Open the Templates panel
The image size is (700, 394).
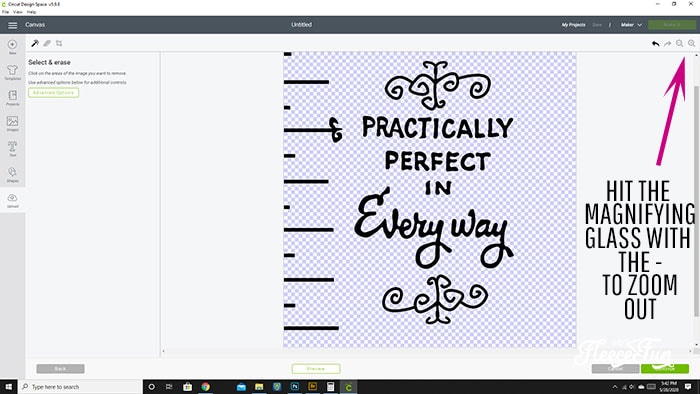(12, 72)
